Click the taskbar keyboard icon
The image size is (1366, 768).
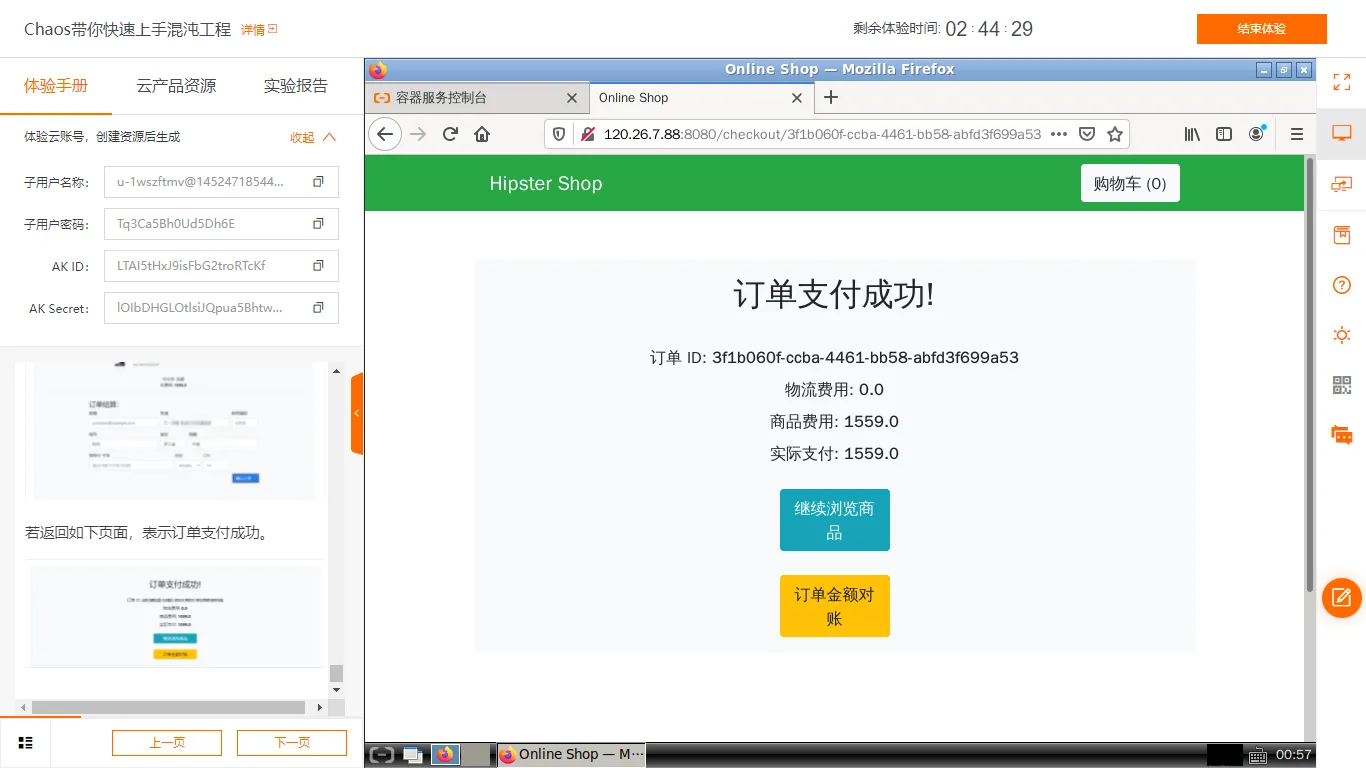[x=1258, y=755]
